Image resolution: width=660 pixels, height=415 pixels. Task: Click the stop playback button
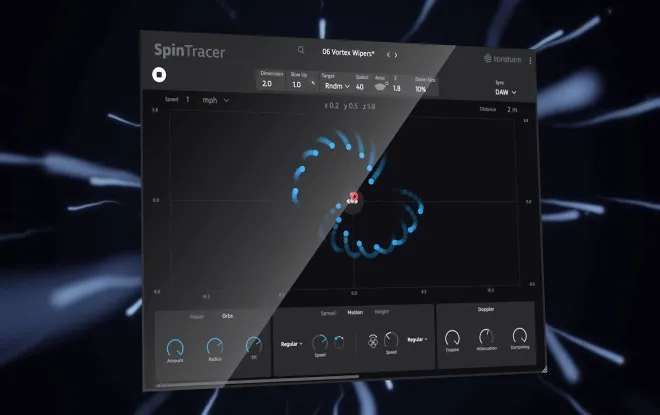(x=159, y=74)
